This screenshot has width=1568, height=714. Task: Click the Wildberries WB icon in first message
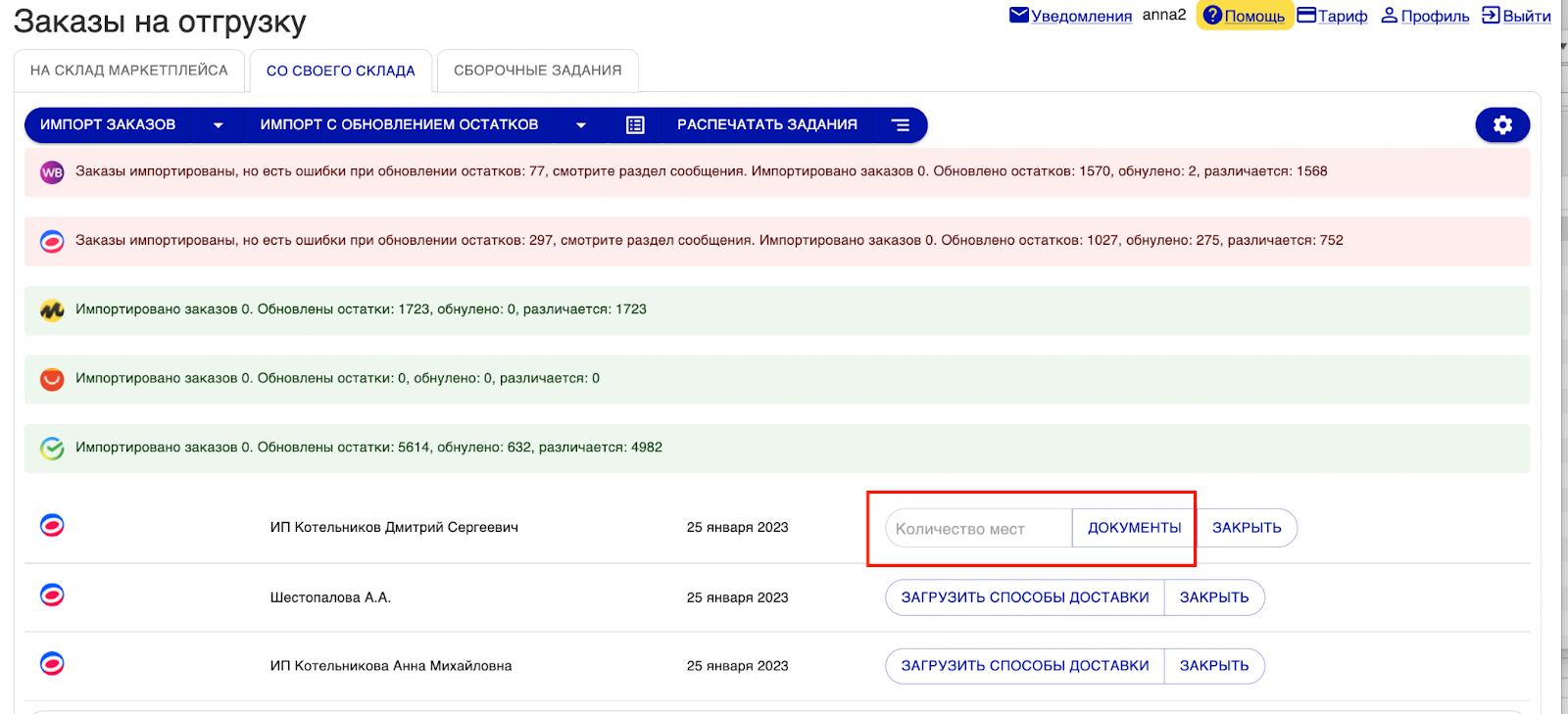pyautogui.click(x=52, y=172)
